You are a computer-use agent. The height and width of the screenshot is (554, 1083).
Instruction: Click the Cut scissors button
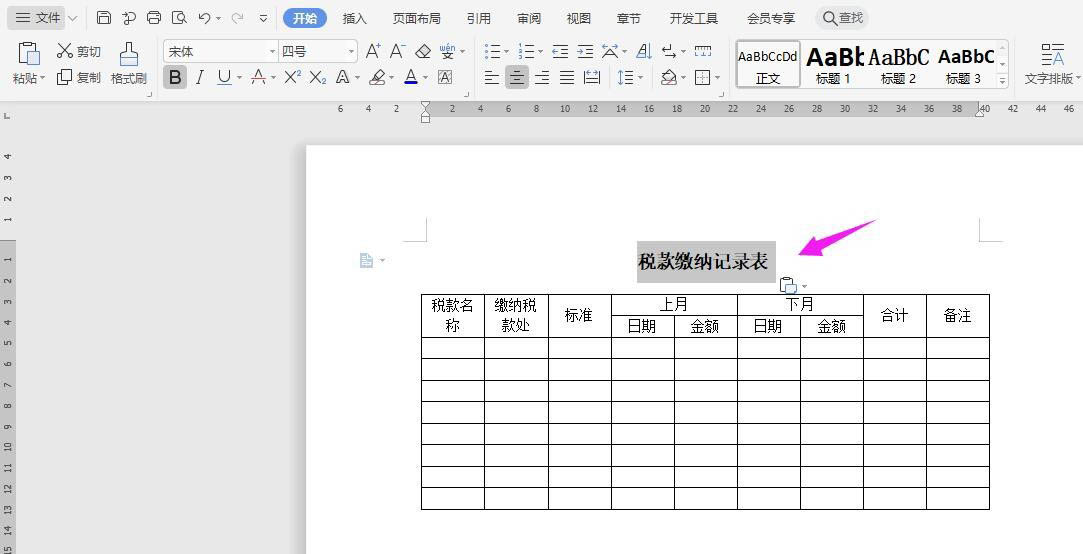[x=78, y=51]
